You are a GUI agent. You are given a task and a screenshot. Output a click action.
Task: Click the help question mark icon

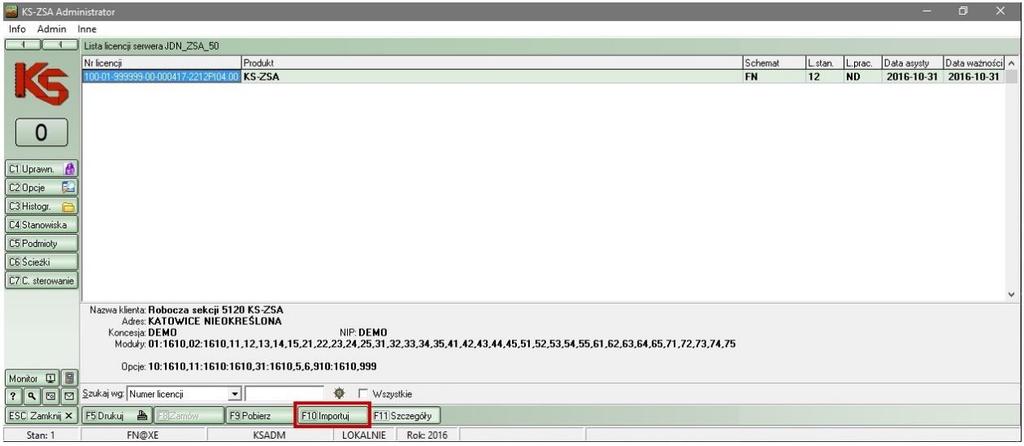(x=12, y=396)
